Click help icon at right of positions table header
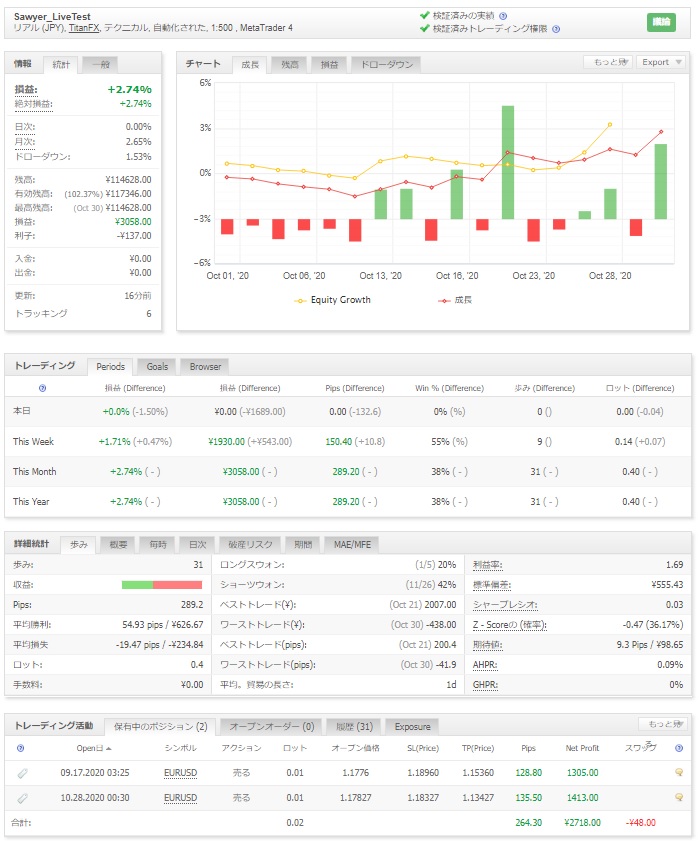The image size is (699, 841). click(x=679, y=747)
